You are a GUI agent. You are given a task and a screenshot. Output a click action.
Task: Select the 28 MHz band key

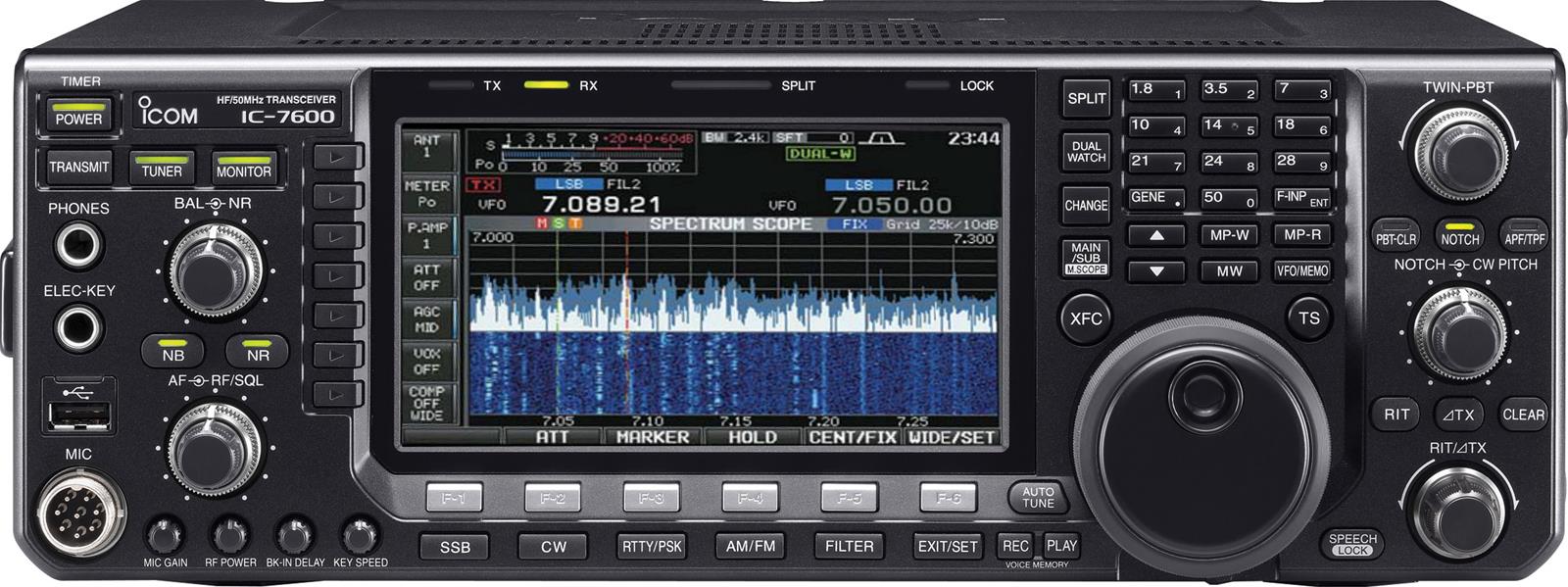pos(1302,163)
